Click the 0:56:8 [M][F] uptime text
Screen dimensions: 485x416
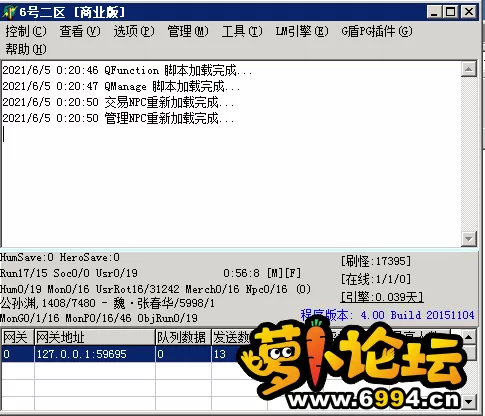tap(262, 273)
